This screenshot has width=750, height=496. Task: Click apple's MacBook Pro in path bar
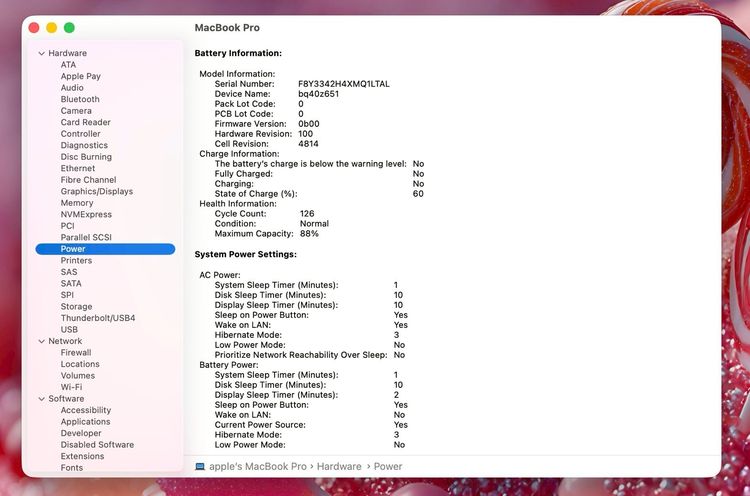(x=258, y=466)
